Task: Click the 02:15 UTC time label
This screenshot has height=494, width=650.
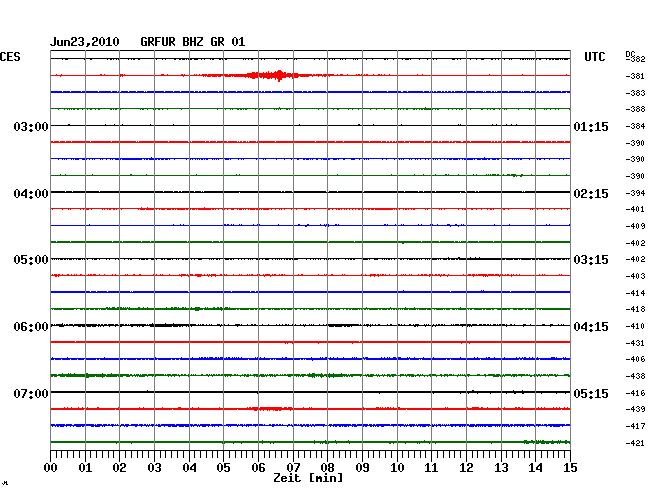Action: coord(591,194)
